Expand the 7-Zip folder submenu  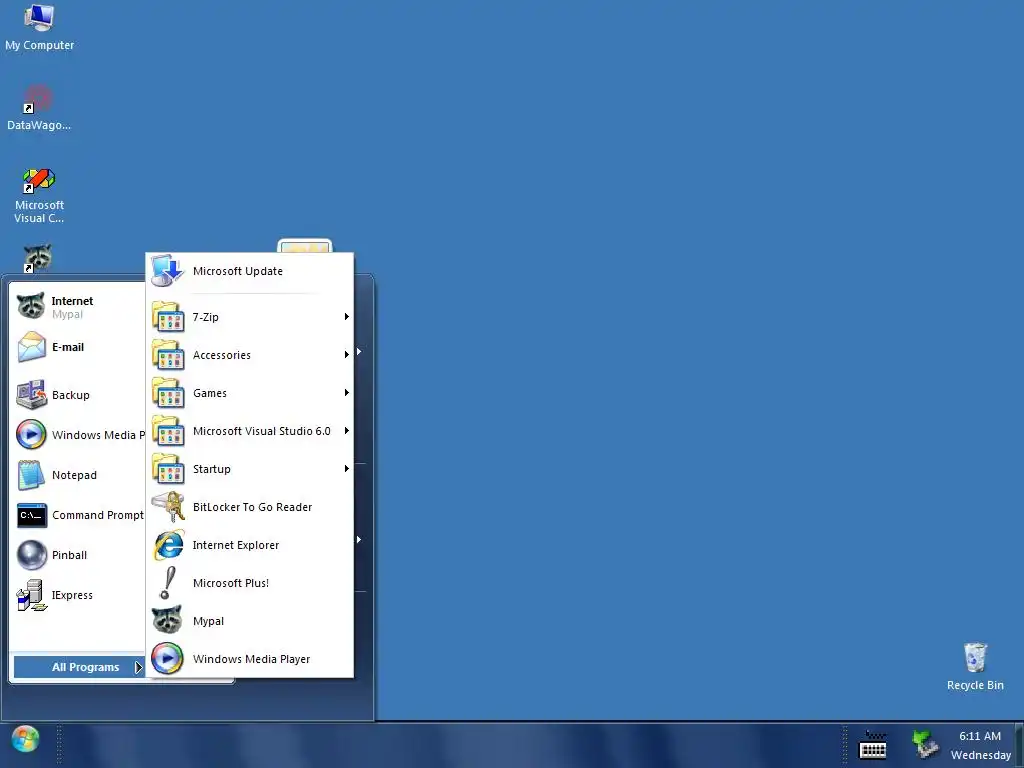pyautogui.click(x=249, y=317)
